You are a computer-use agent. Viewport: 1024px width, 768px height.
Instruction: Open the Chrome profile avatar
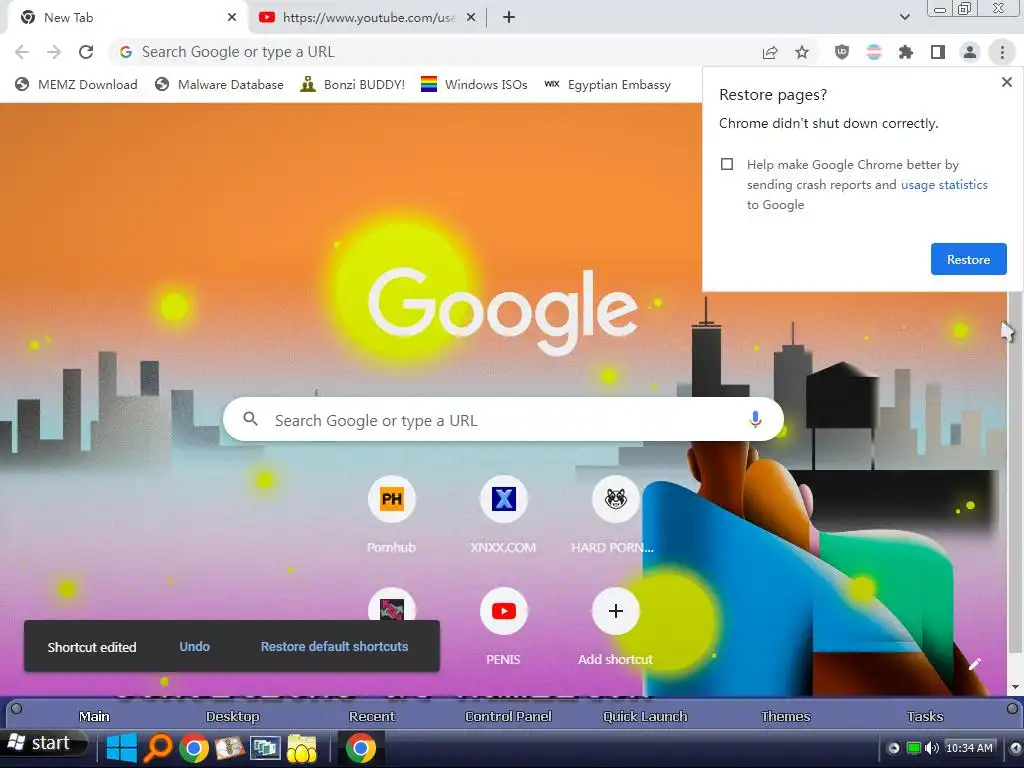(970, 52)
